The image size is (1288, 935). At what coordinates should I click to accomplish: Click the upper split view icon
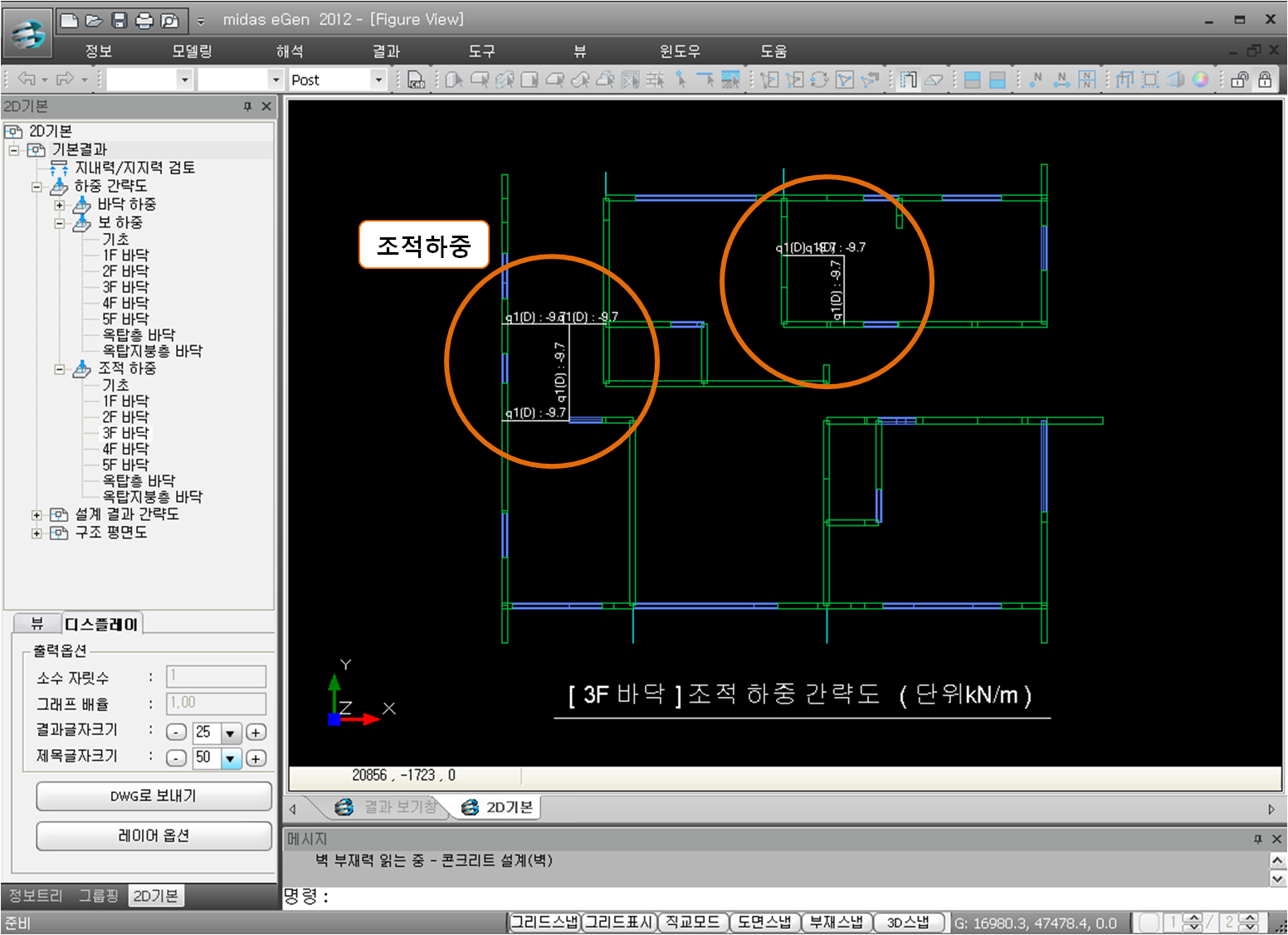coord(973,80)
